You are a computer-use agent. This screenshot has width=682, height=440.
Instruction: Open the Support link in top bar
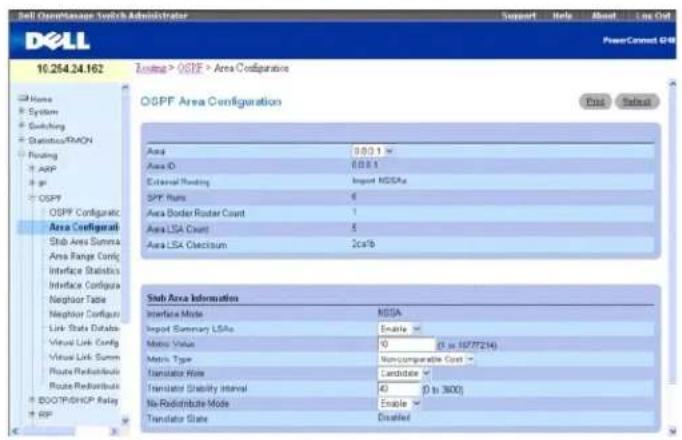519,16
